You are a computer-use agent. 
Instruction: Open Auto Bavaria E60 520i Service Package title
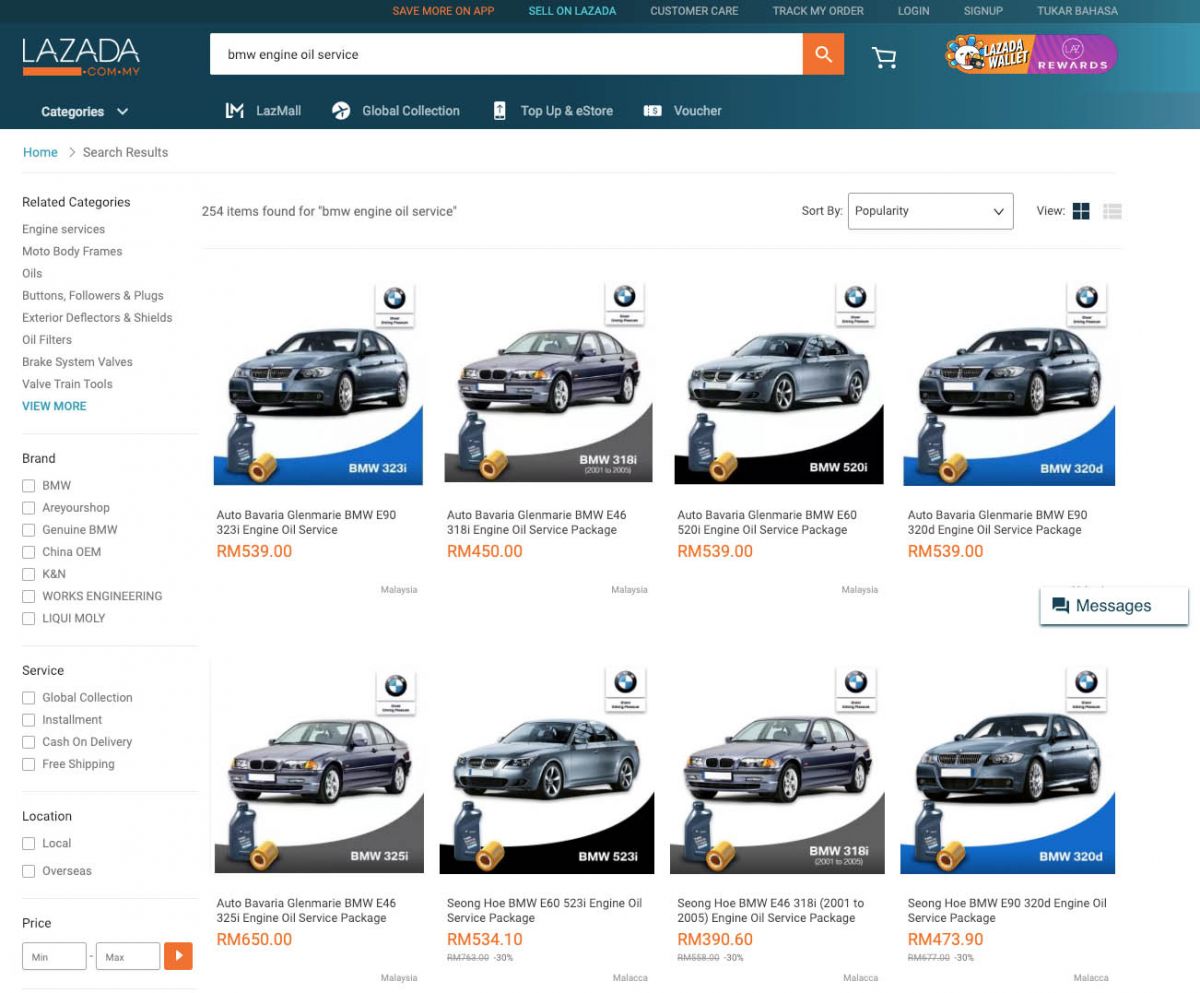(x=767, y=522)
